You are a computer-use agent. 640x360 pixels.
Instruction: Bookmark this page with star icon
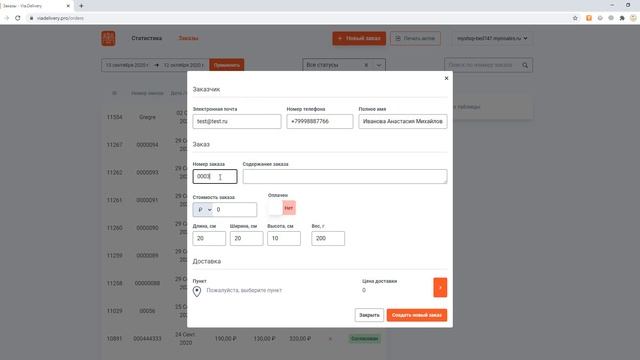[x=575, y=18]
